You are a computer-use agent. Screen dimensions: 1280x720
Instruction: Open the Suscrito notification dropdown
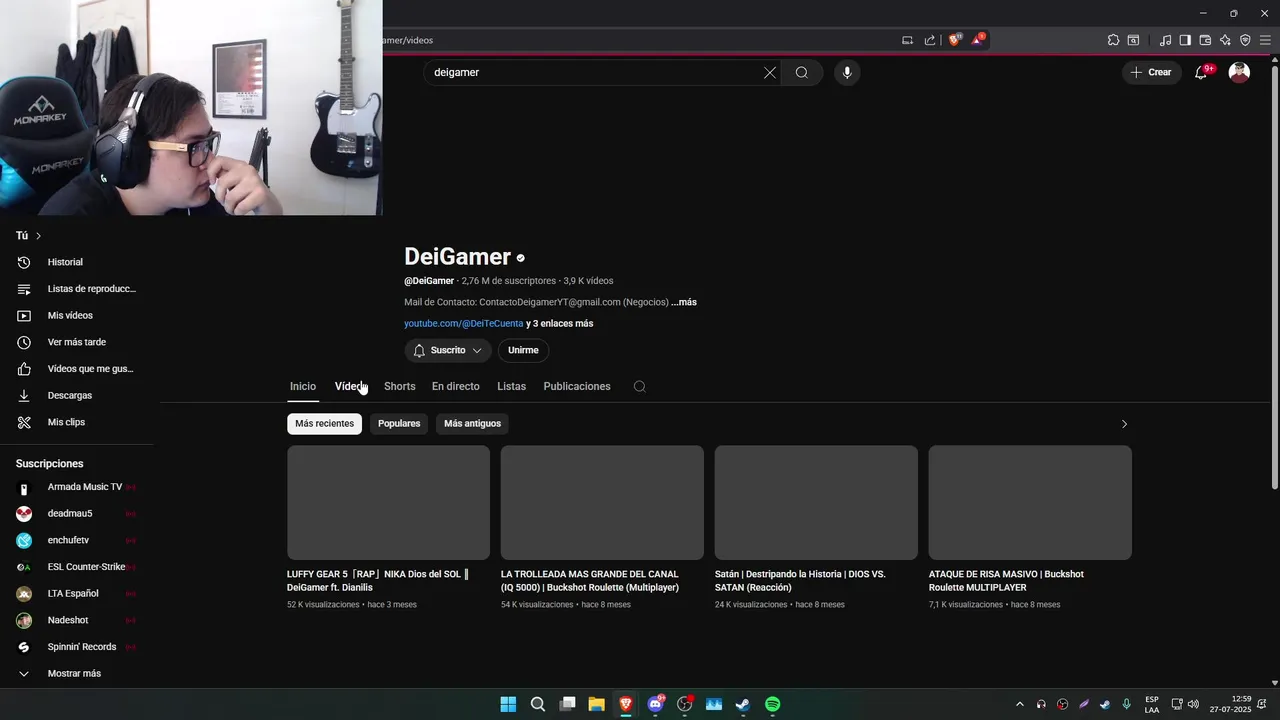pyautogui.click(x=448, y=350)
